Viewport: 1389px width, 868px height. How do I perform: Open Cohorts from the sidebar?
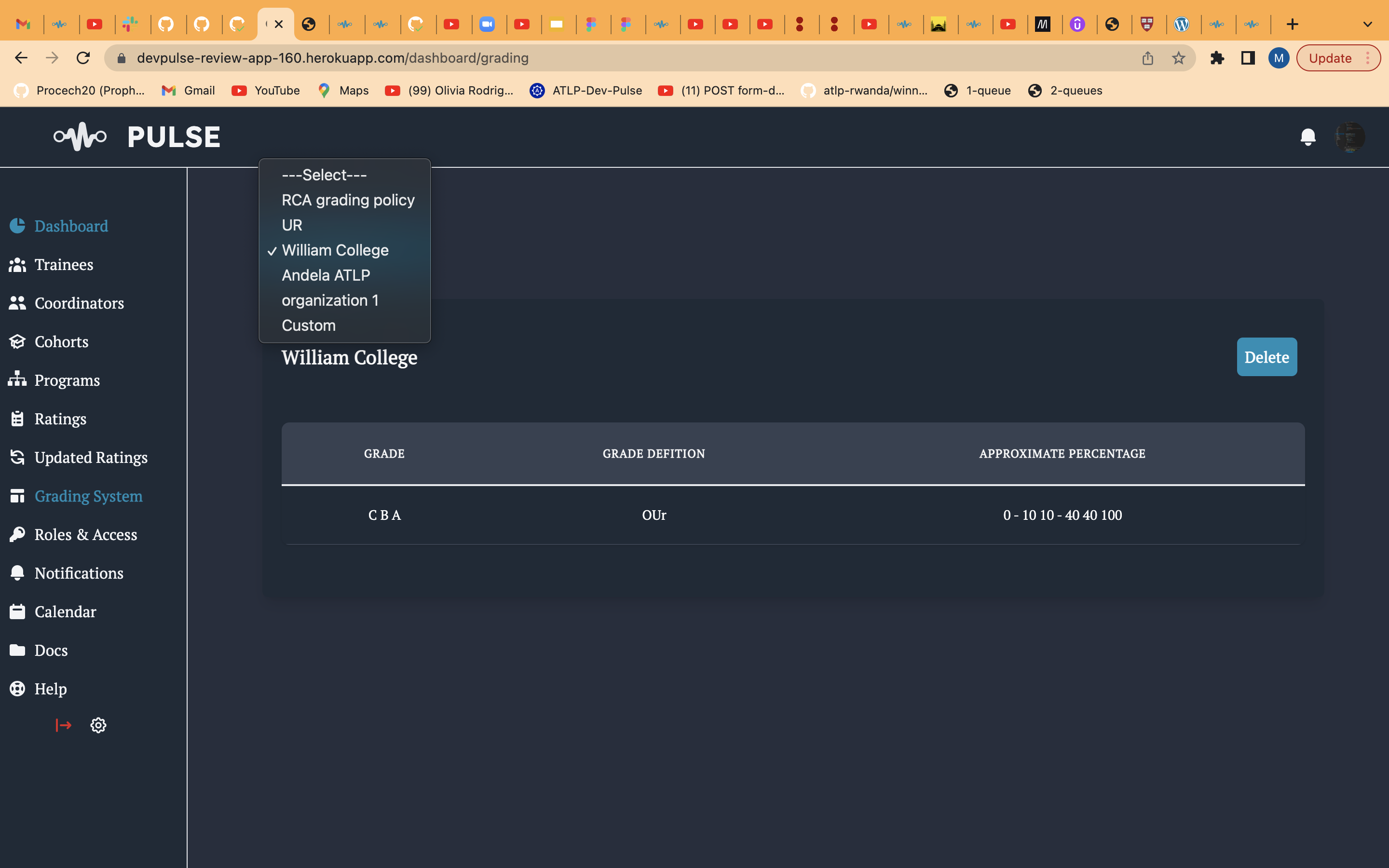click(61, 341)
